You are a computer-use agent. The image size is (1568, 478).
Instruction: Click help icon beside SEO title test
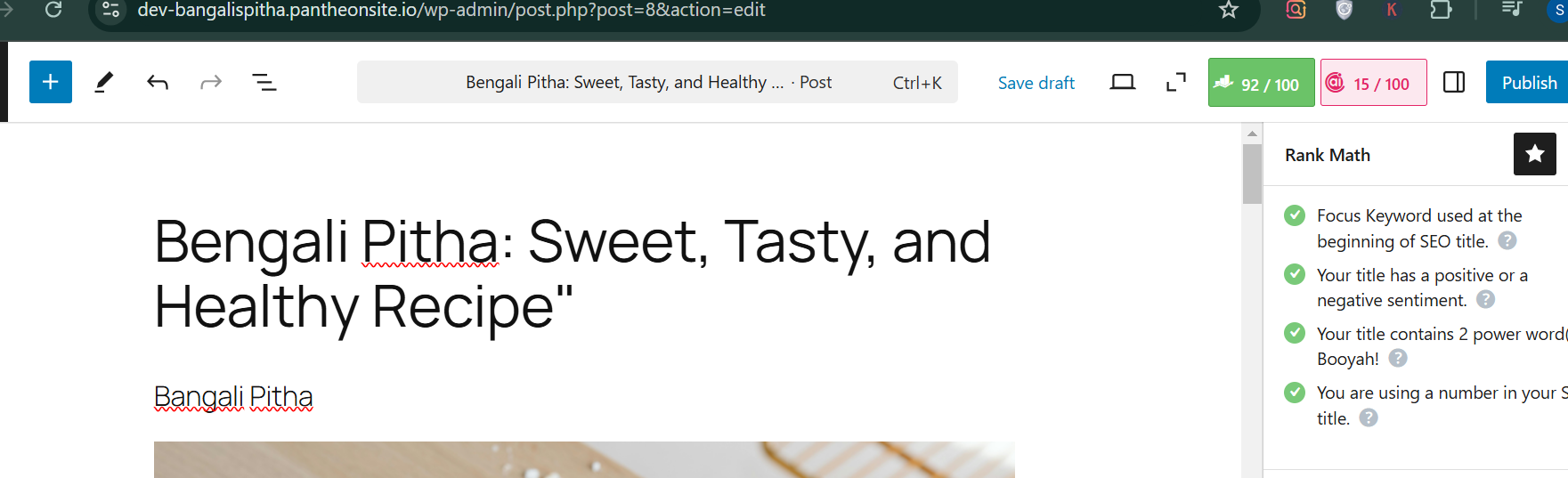(x=1507, y=240)
